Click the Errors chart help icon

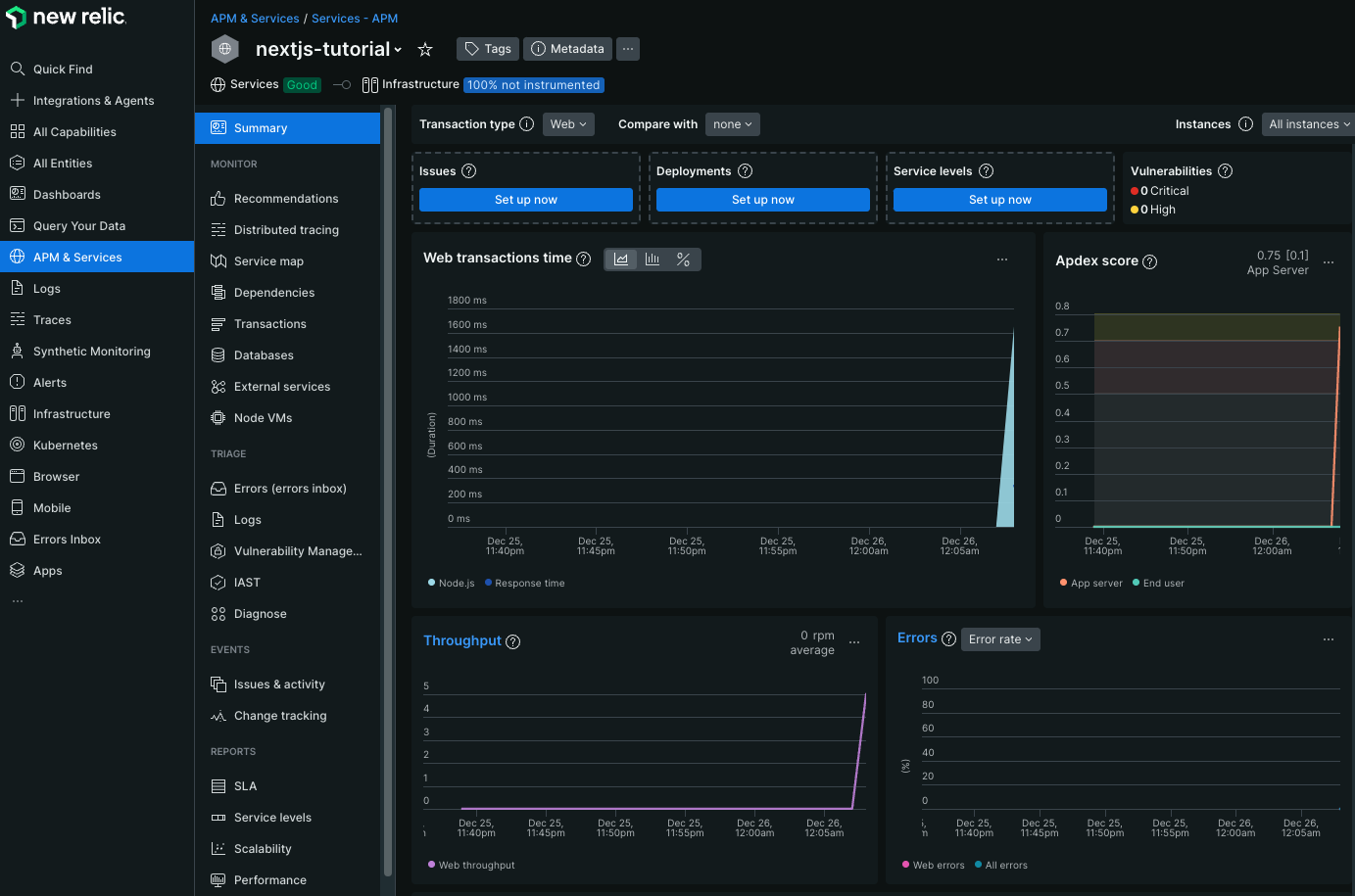click(x=948, y=638)
